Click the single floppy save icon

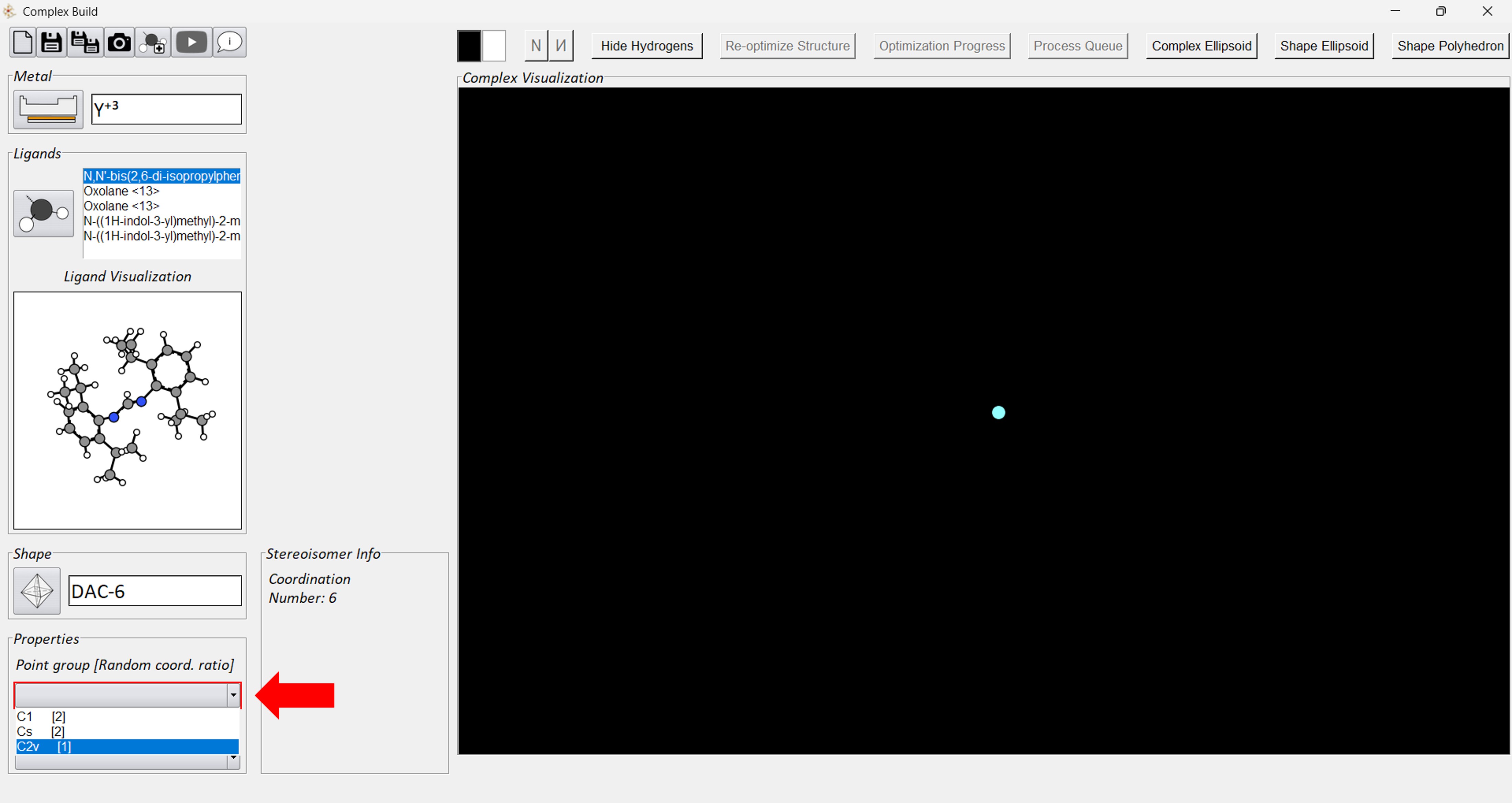[52, 42]
